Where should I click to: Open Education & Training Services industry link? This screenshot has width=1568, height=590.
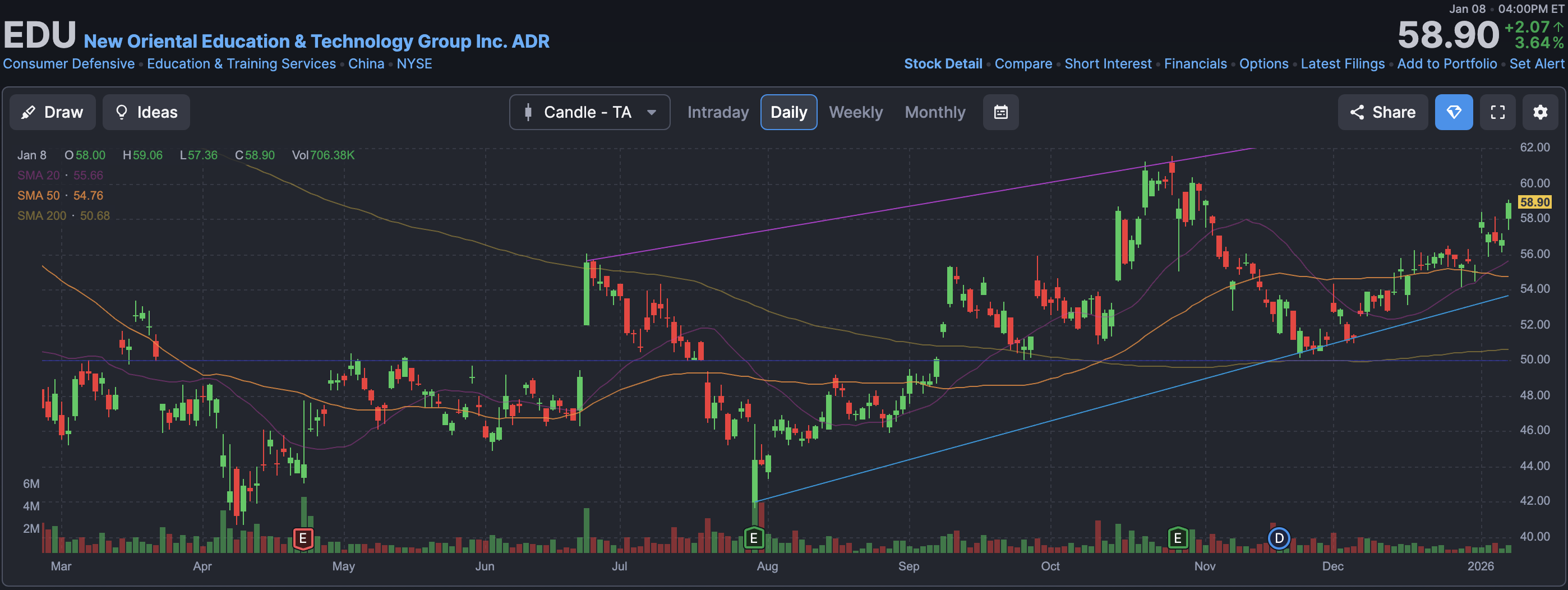241,64
